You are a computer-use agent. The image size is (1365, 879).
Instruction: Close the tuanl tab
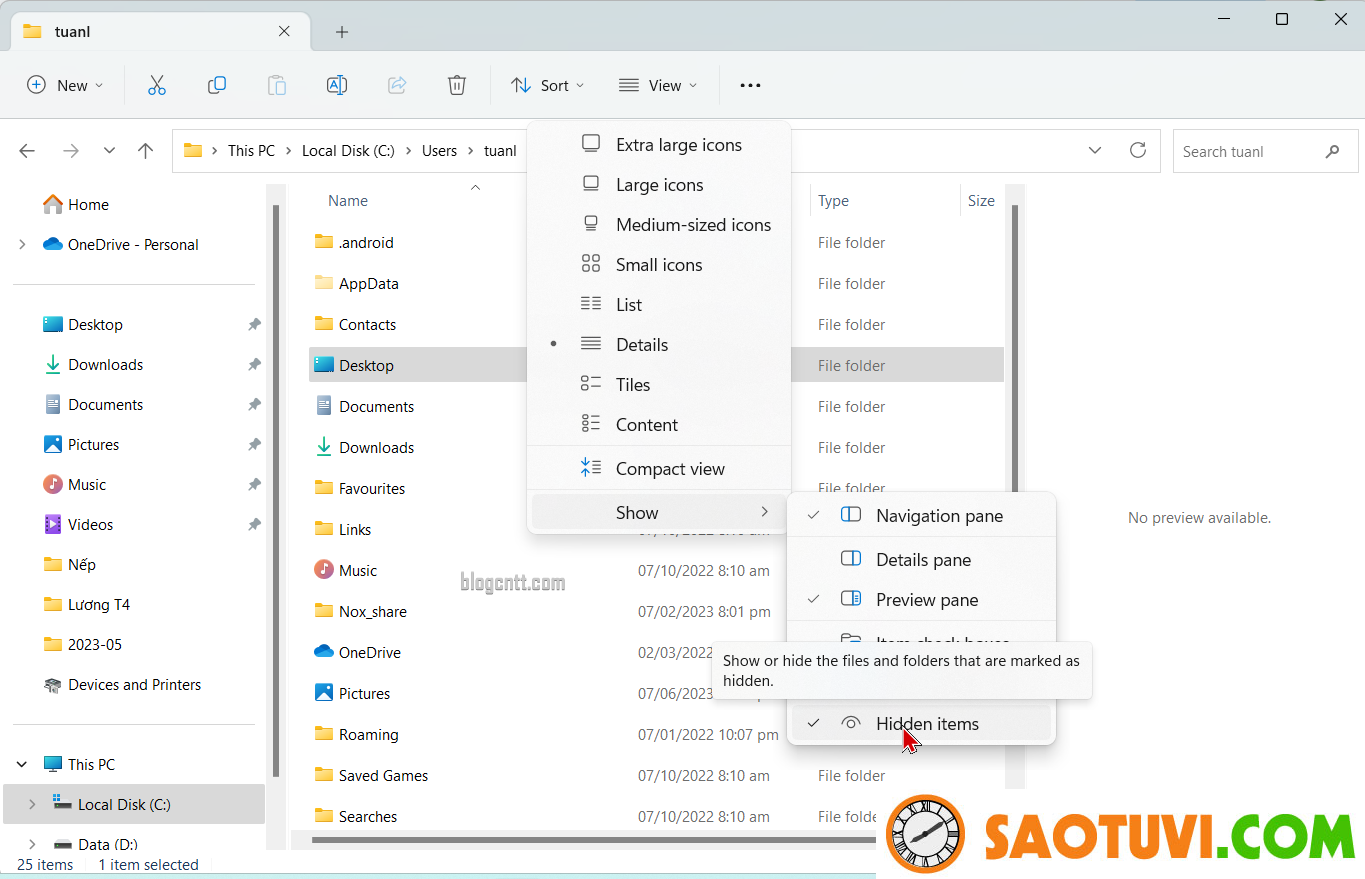[284, 31]
